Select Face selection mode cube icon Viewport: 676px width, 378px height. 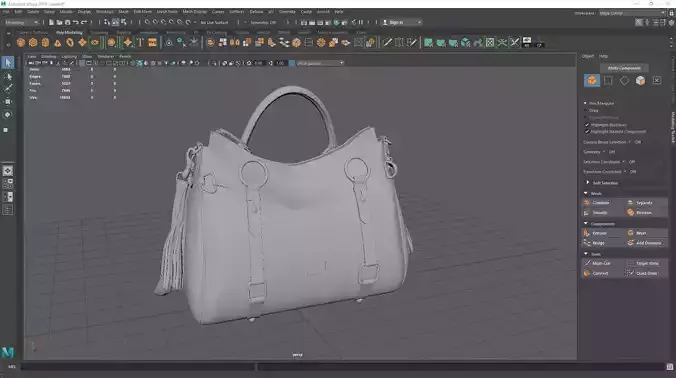tap(640, 81)
